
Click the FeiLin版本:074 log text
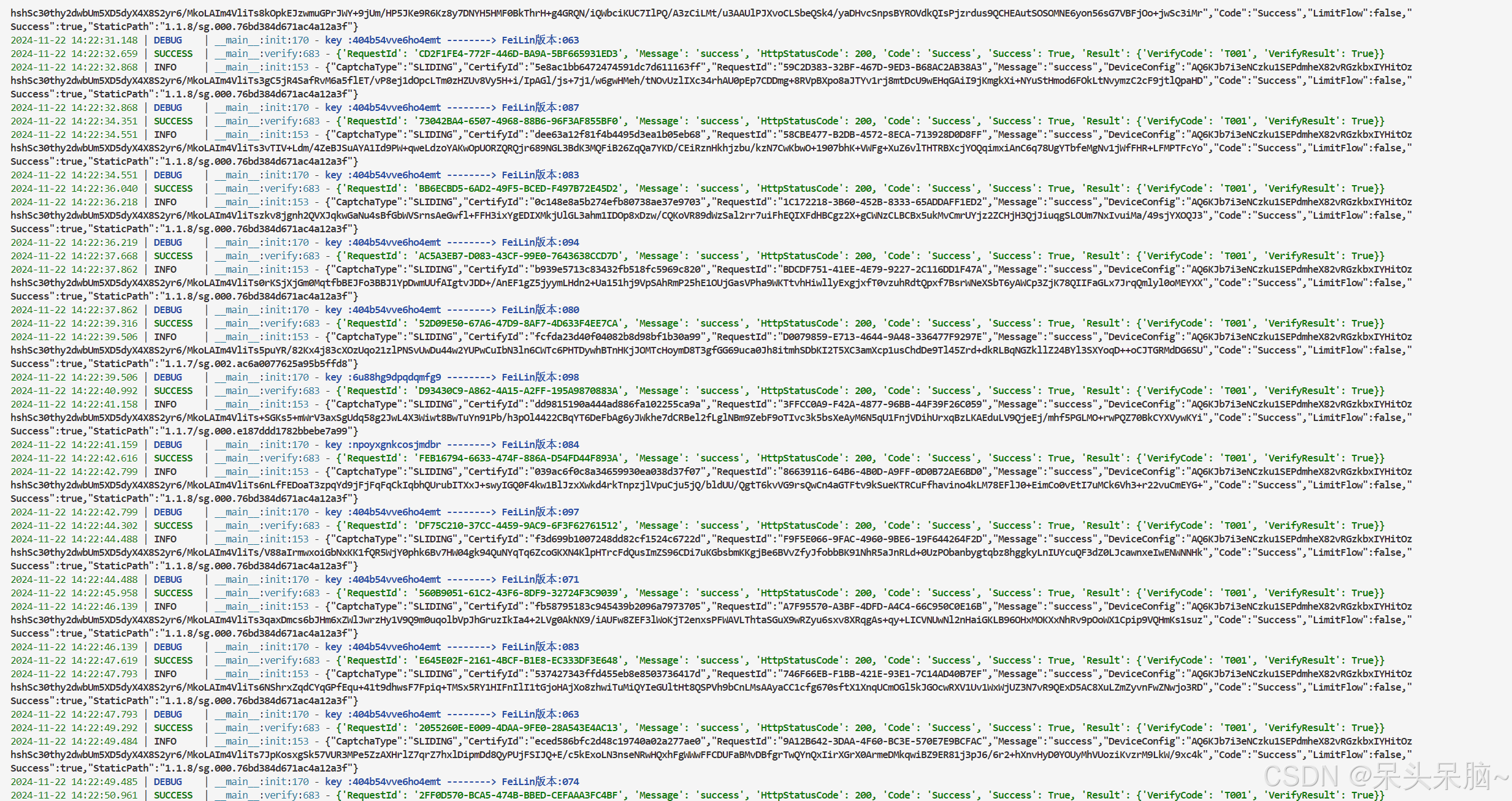[540, 782]
